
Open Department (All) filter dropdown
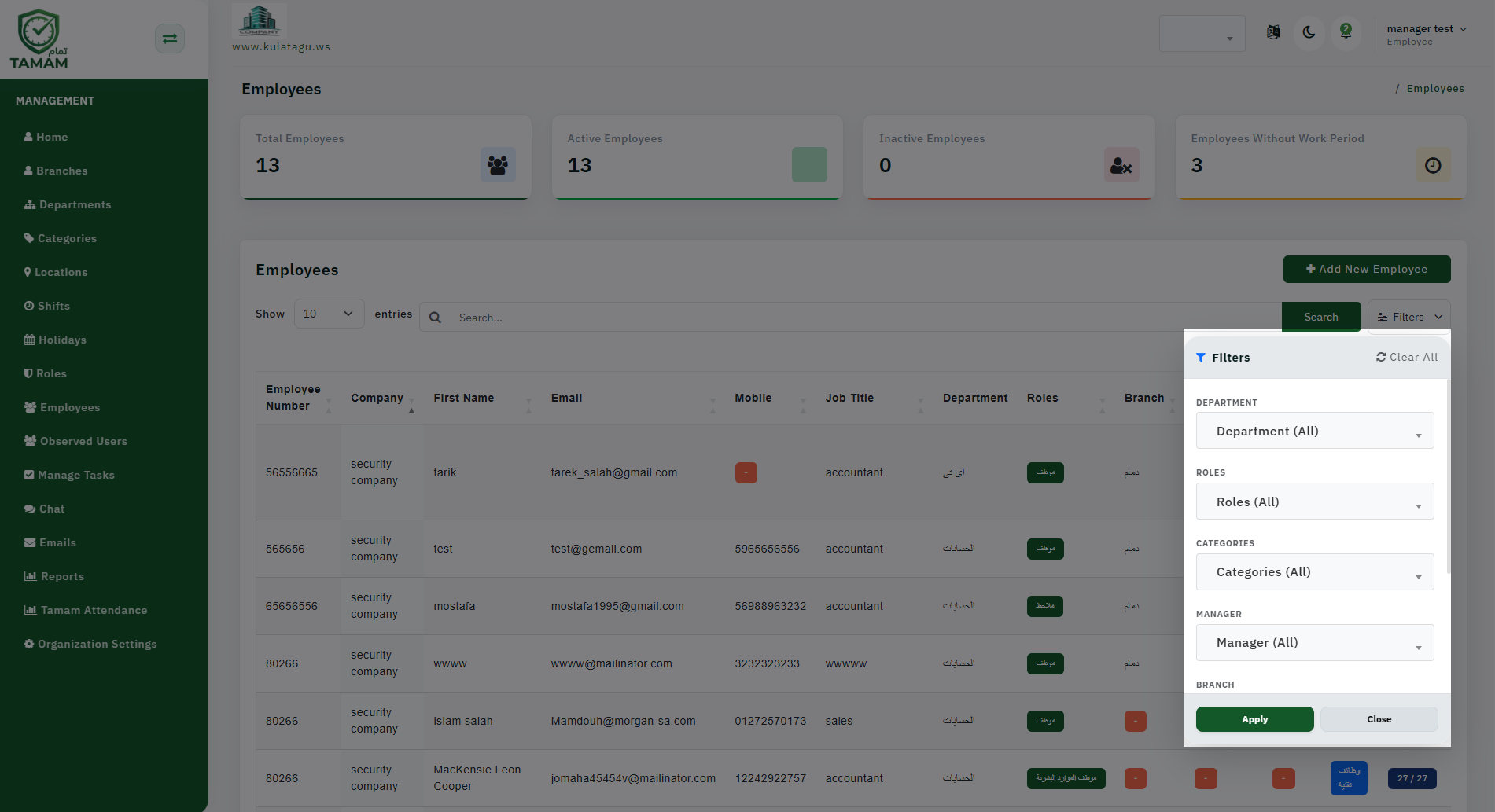click(1315, 431)
